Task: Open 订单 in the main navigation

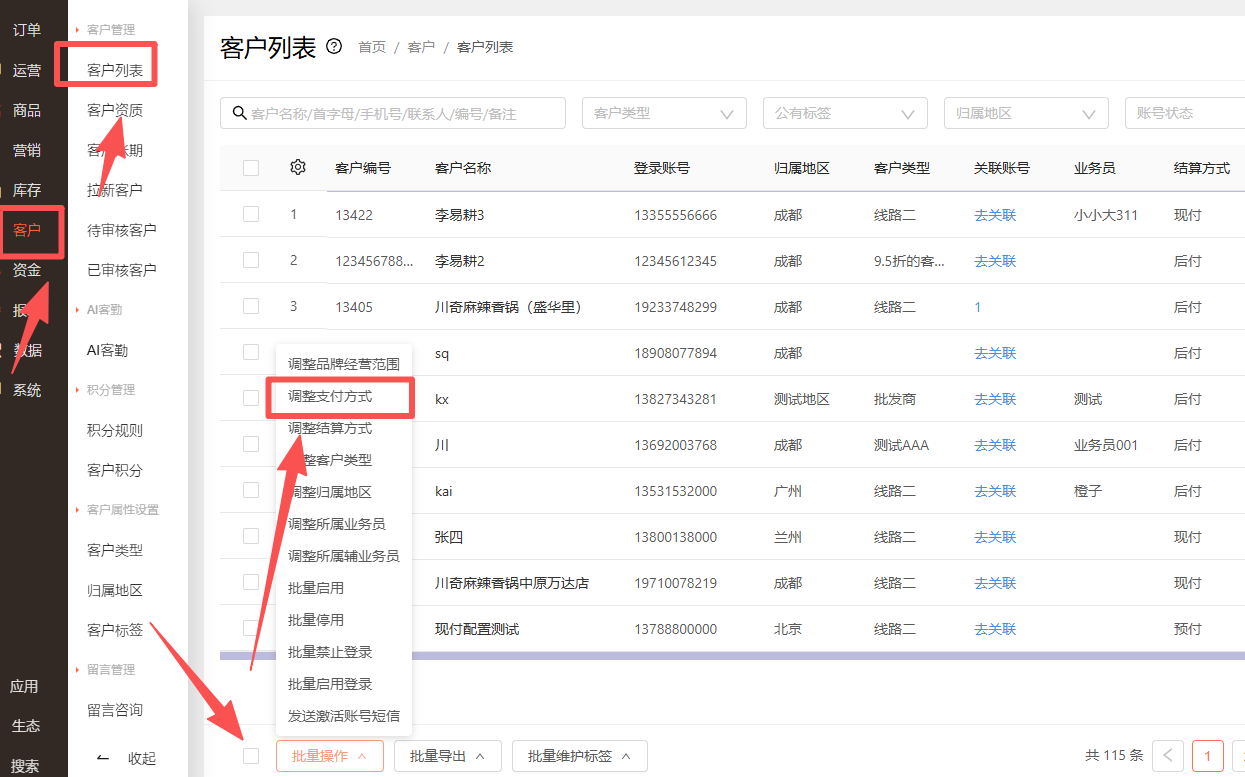Action: click(27, 30)
